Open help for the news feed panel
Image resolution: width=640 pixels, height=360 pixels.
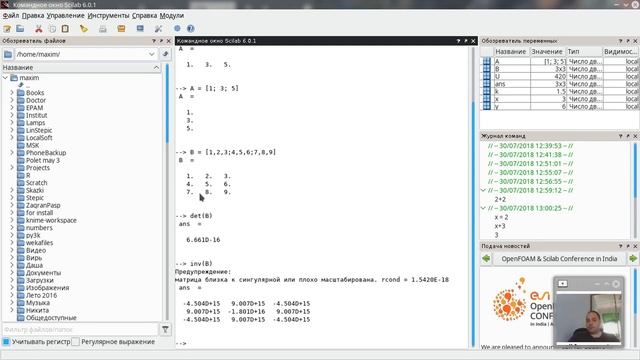(620, 246)
